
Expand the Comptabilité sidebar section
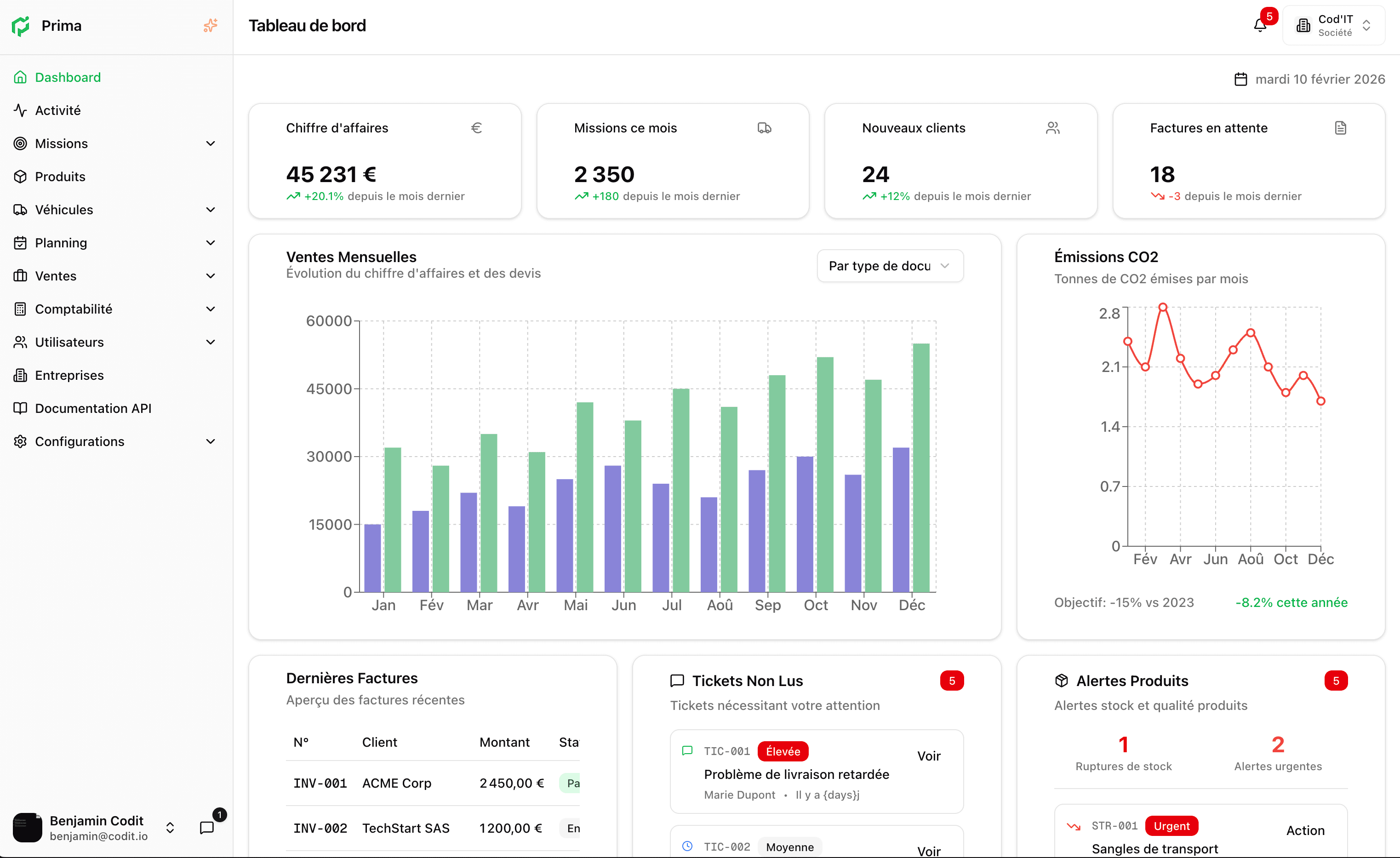[210, 309]
